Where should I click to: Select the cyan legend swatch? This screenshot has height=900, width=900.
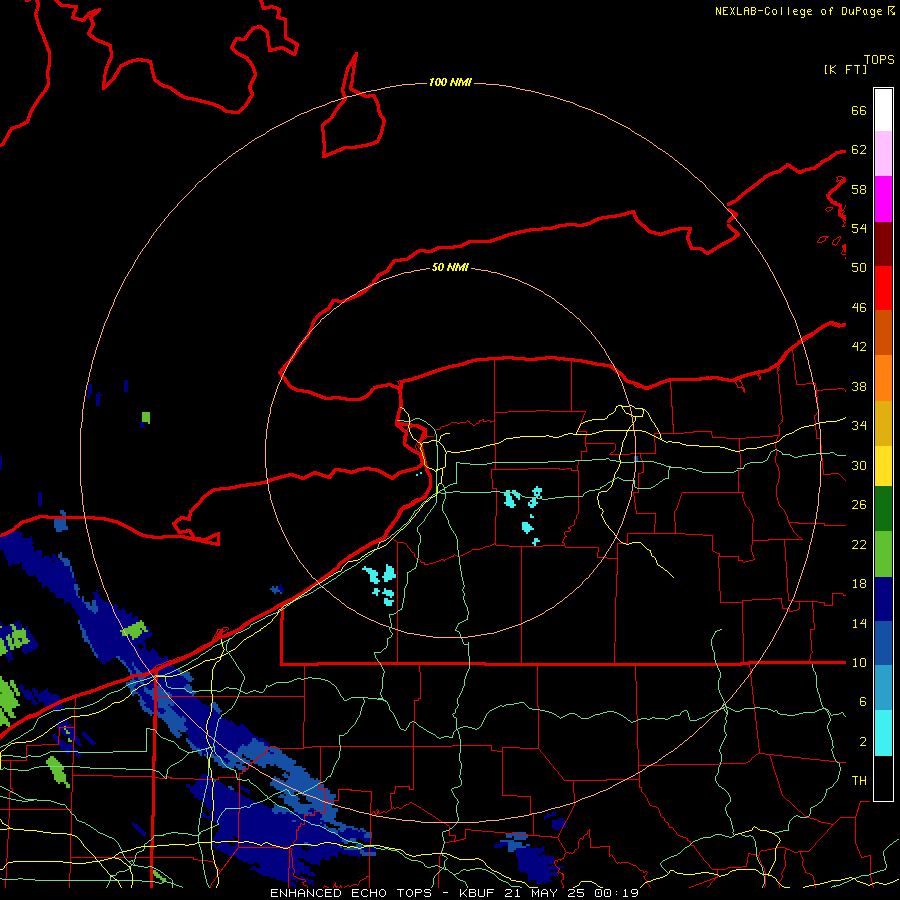point(883,733)
